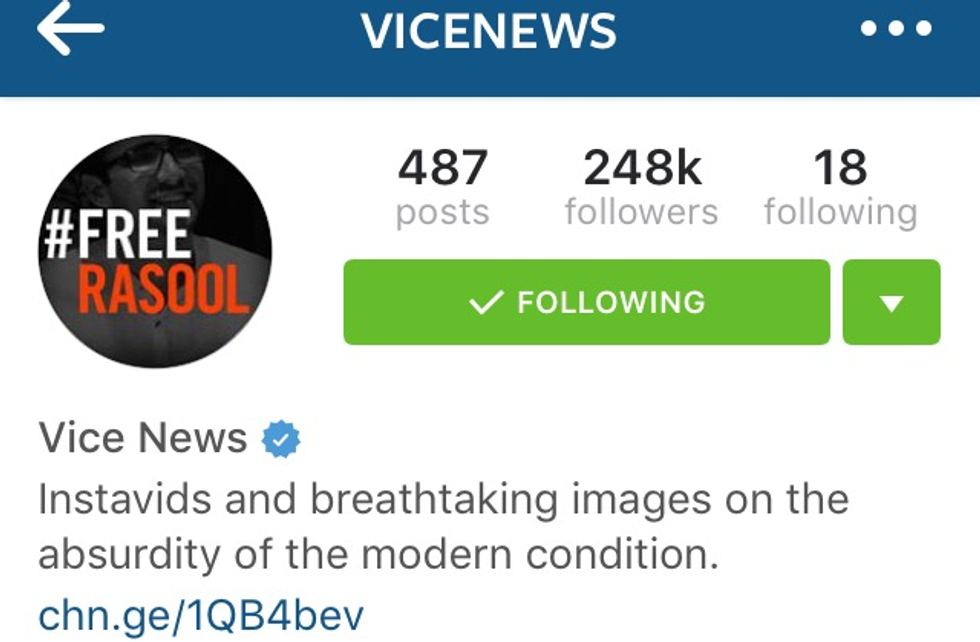The image size is (980, 642).
Task: Tap the orange RASOOL text in avatar
Action: (162, 289)
